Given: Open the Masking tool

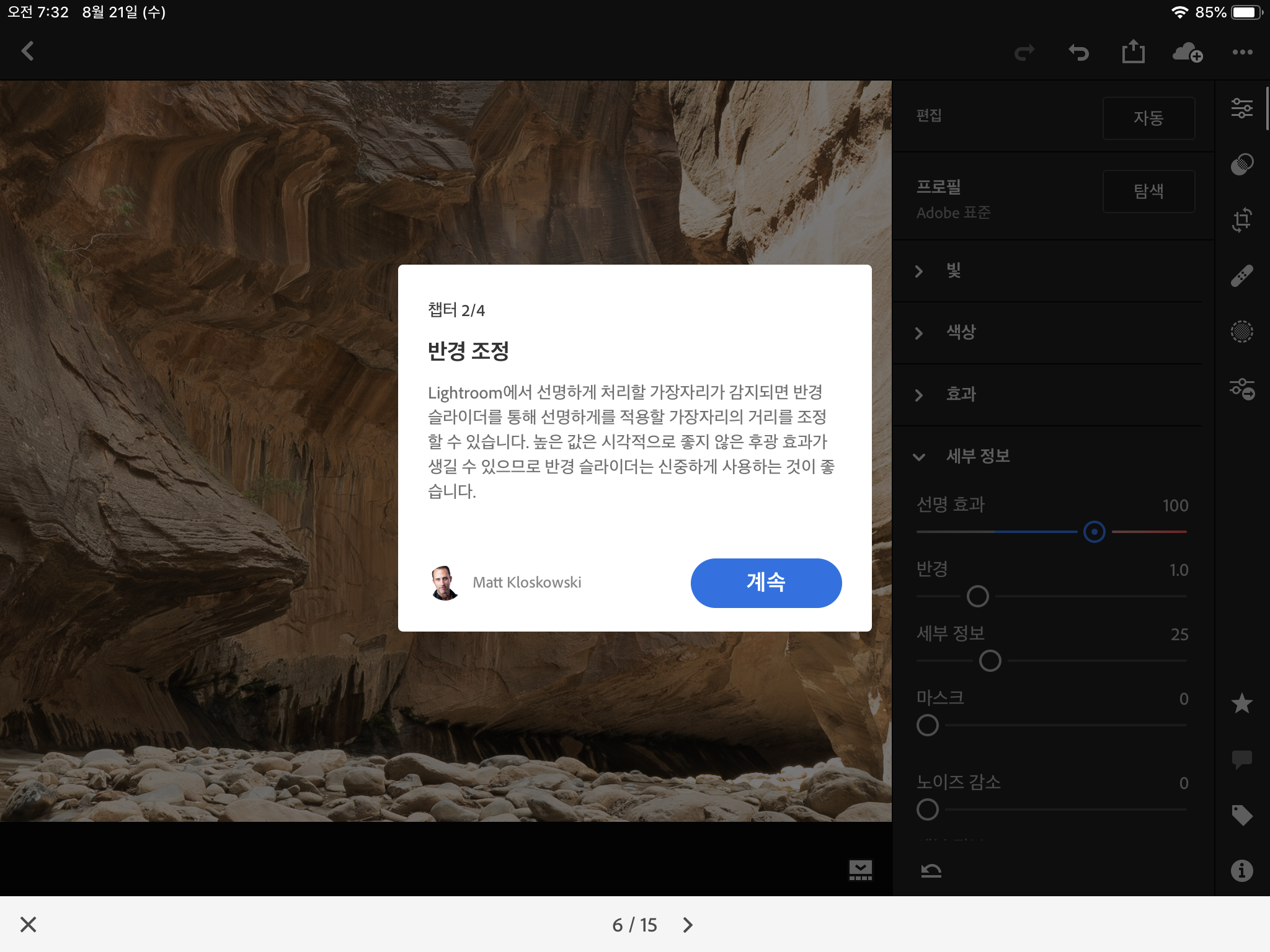Looking at the screenshot, I should (x=1243, y=333).
